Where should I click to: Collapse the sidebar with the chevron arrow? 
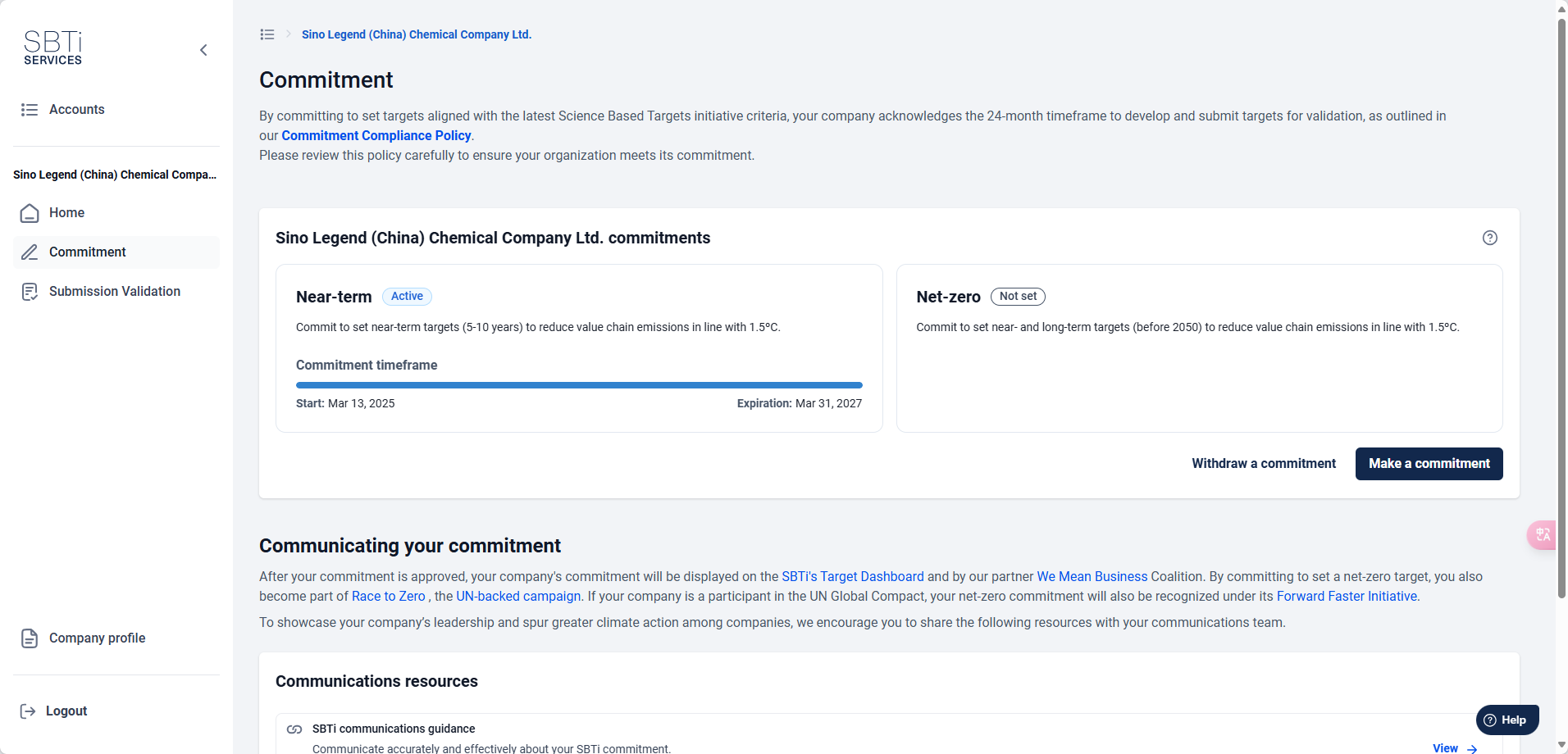(203, 50)
